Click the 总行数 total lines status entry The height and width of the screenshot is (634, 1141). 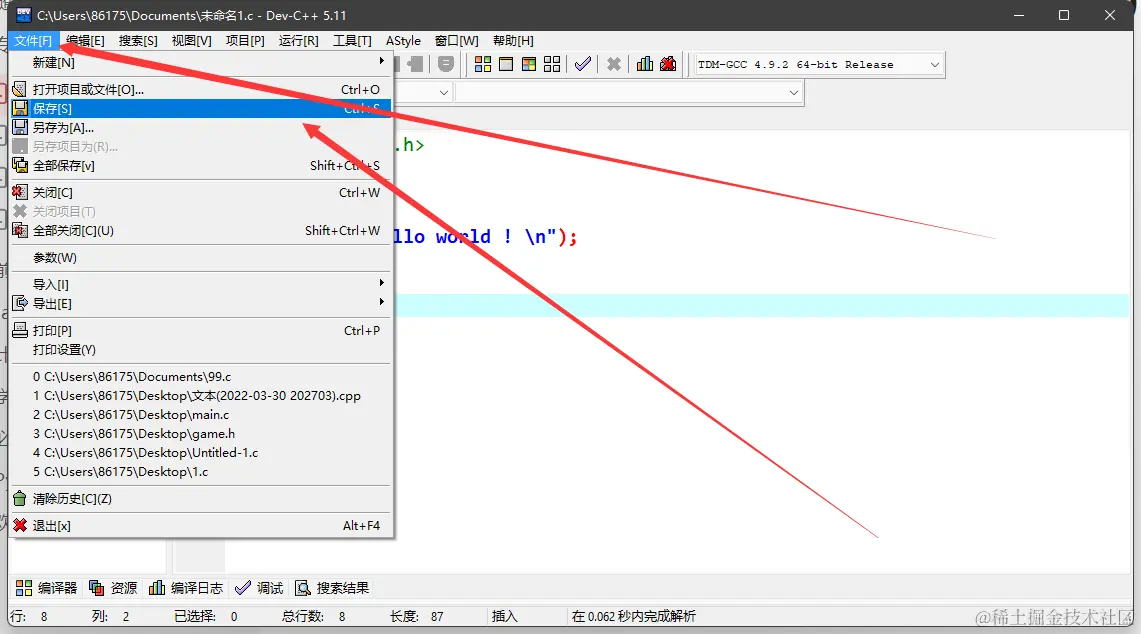coord(314,616)
